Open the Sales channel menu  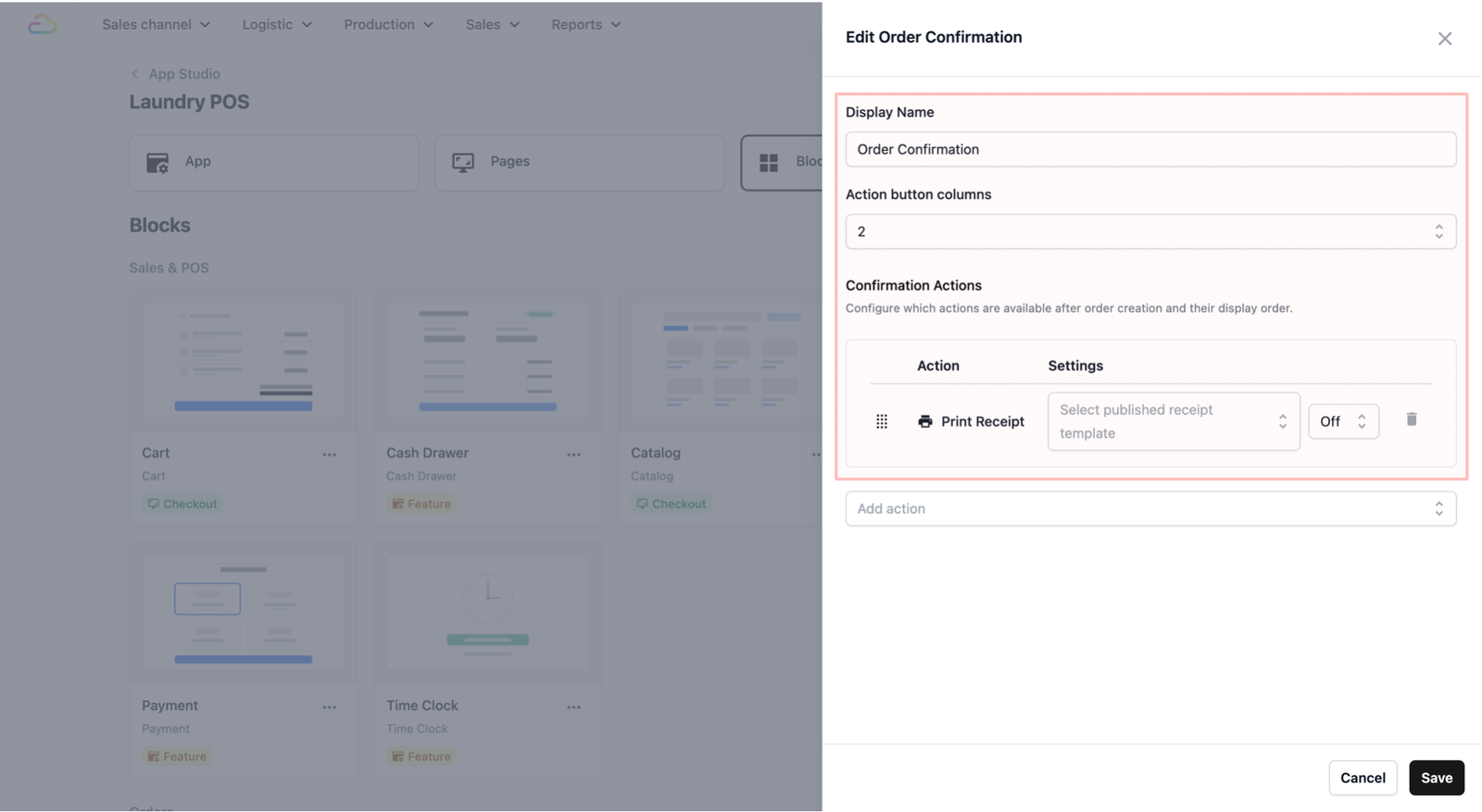[x=156, y=24]
